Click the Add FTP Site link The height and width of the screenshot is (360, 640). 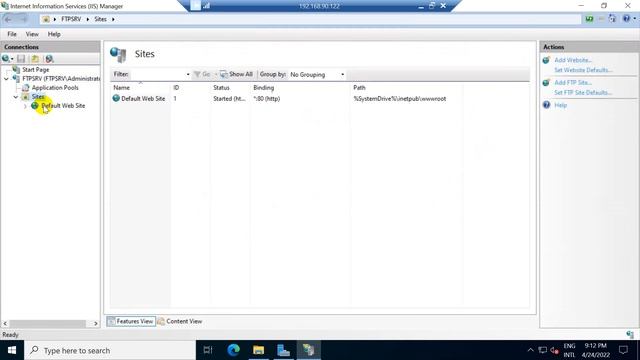(x=573, y=82)
